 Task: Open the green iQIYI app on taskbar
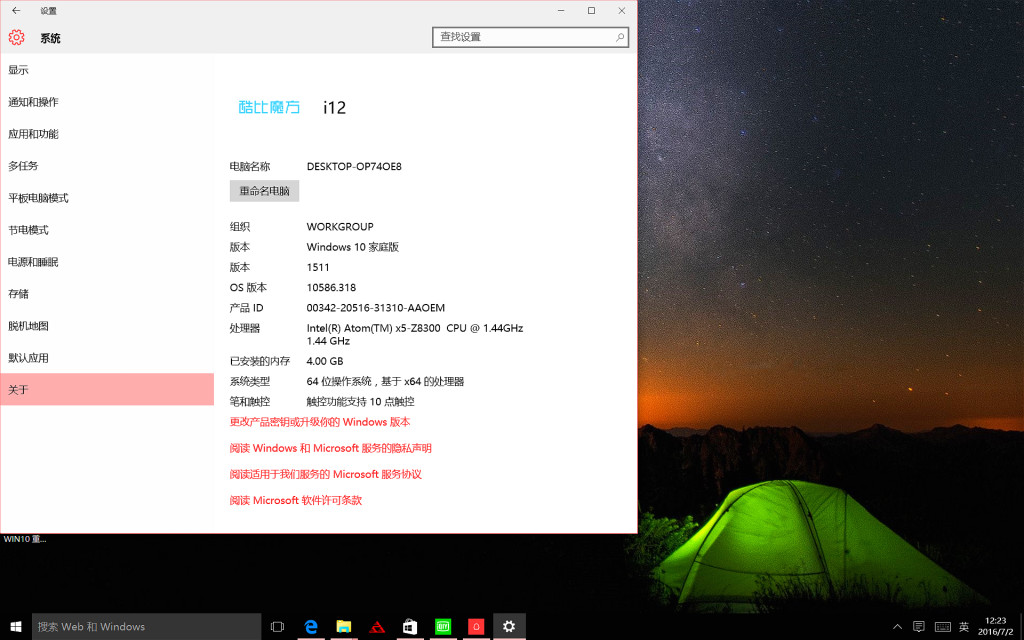click(x=443, y=627)
